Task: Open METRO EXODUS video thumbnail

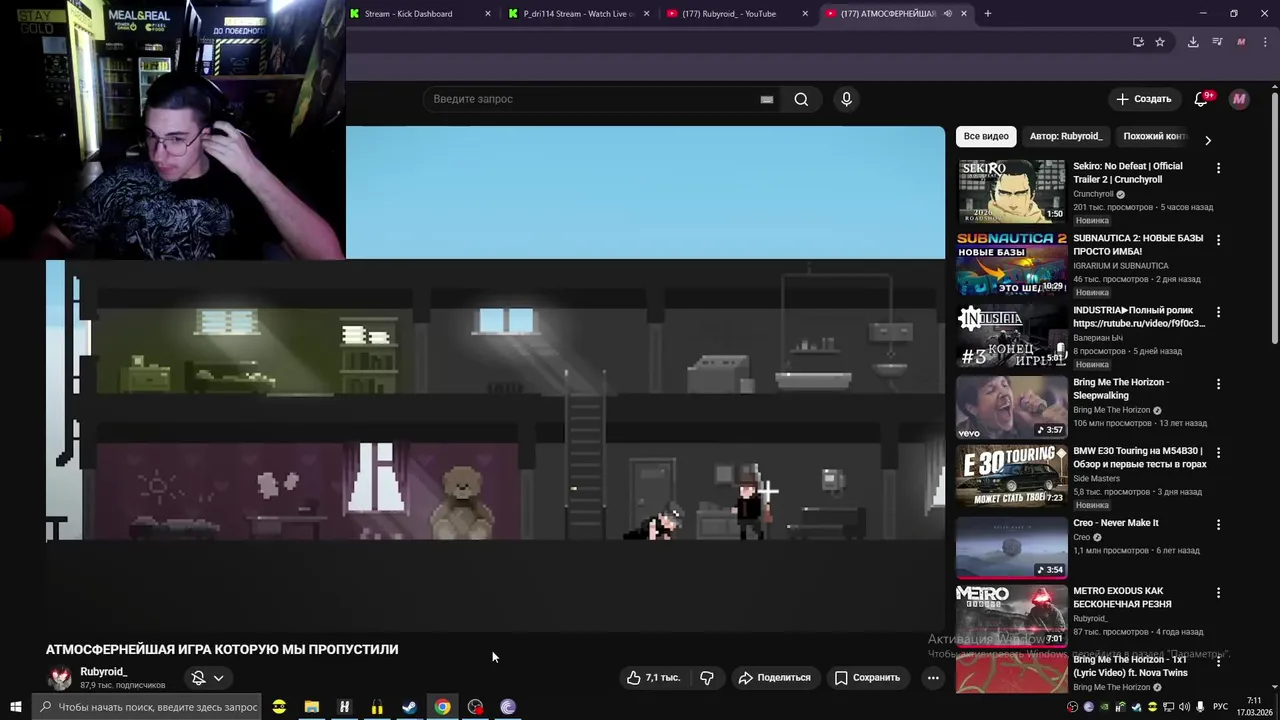Action: 1012,616
